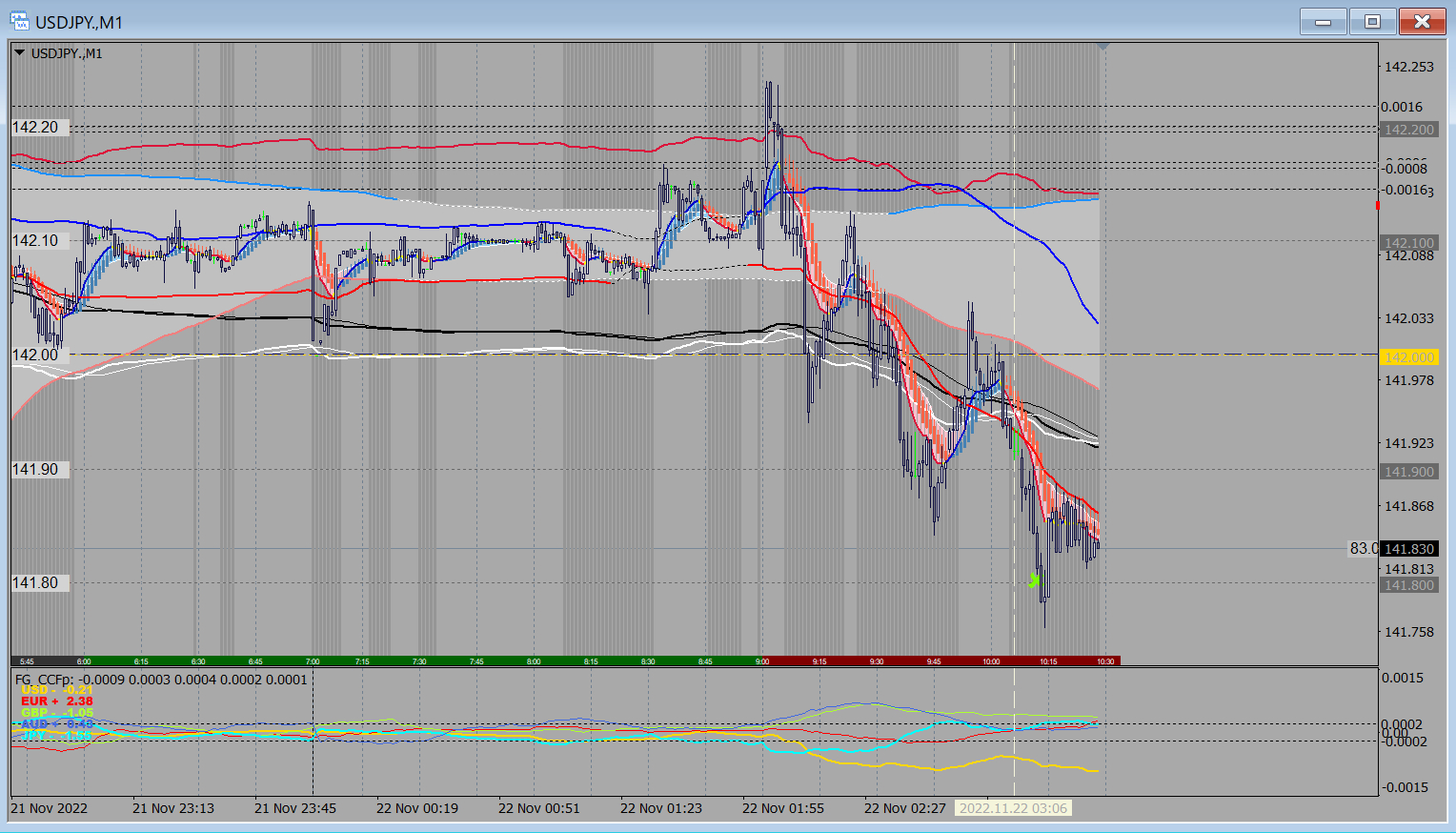Click the current price tag 141.830

coord(1409,549)
